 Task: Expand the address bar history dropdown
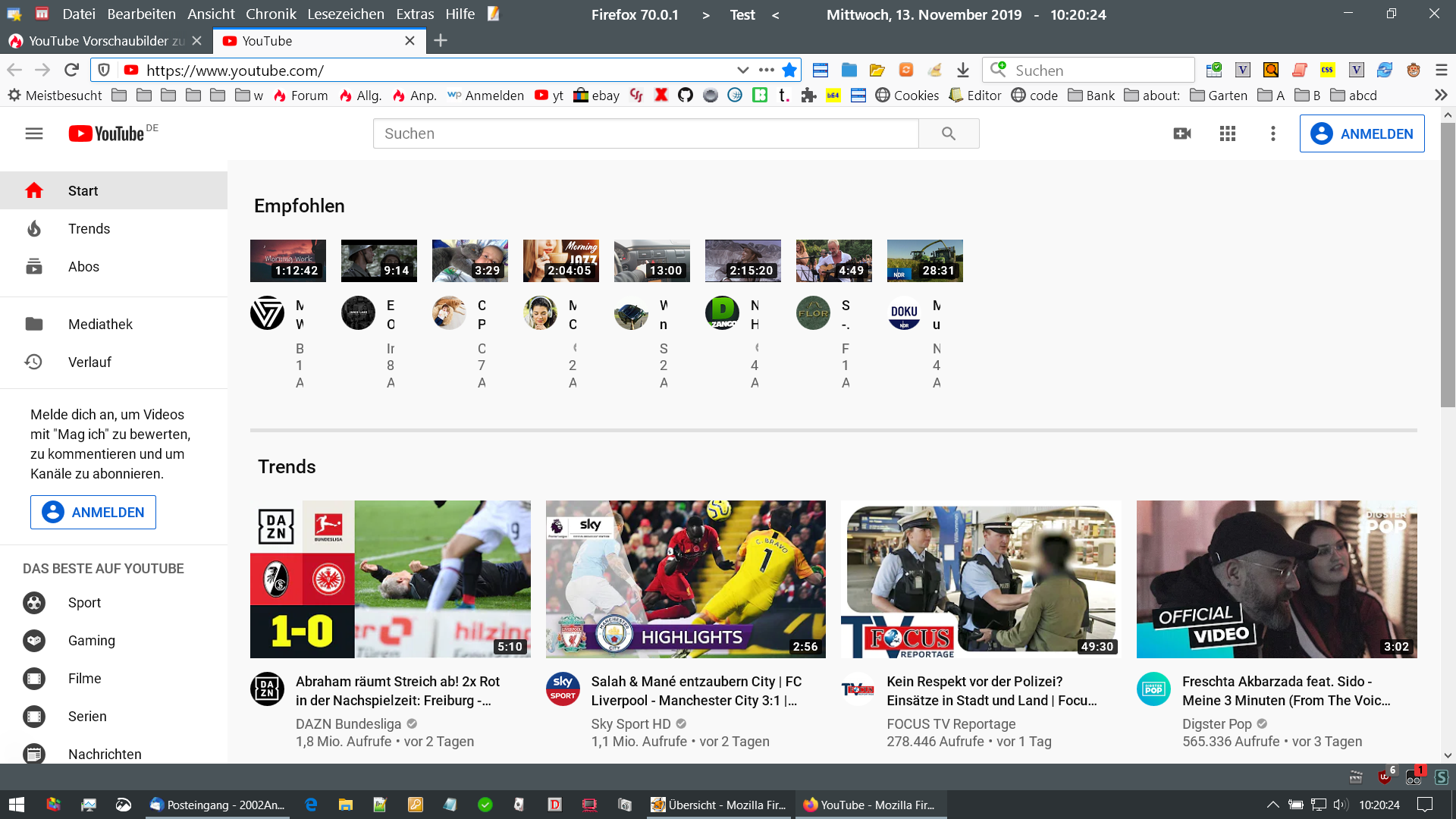pyautogui.click(x=742, y=70)
